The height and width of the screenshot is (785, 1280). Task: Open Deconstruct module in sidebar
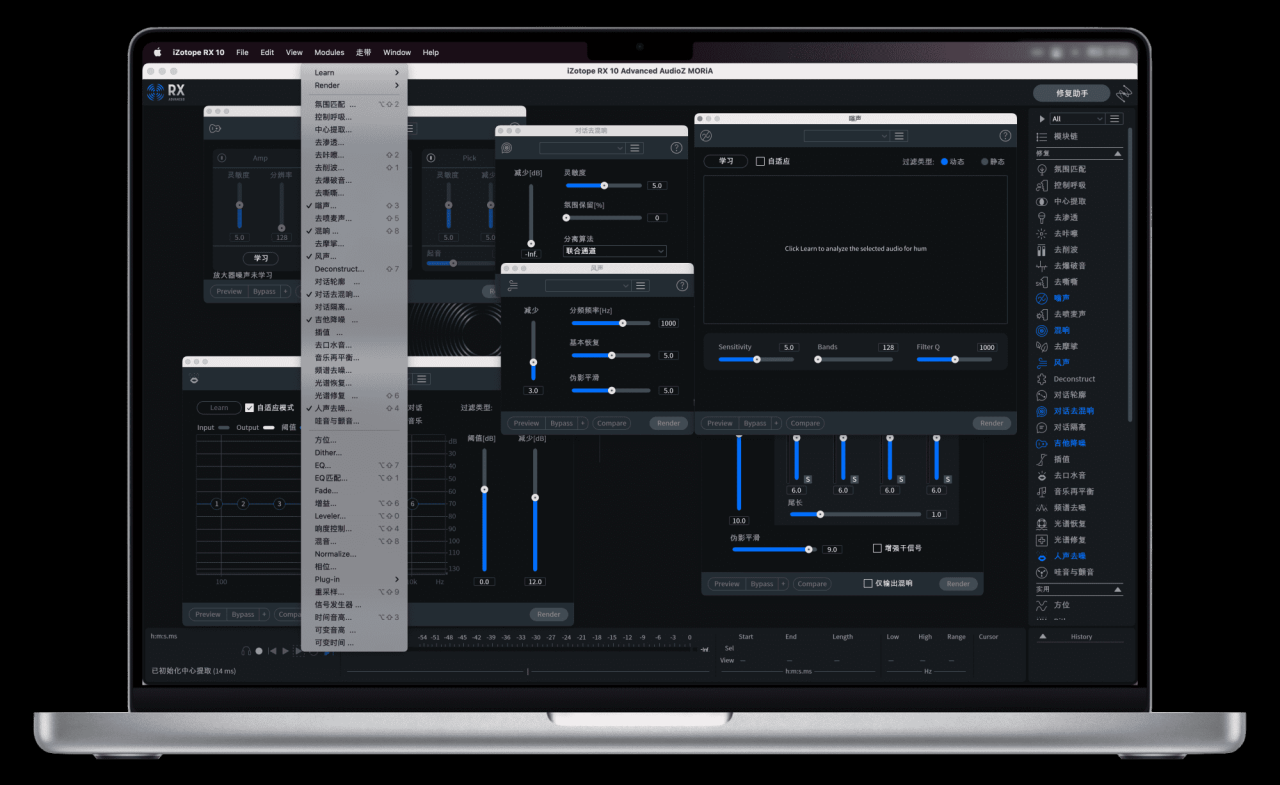pos(1074,379)
